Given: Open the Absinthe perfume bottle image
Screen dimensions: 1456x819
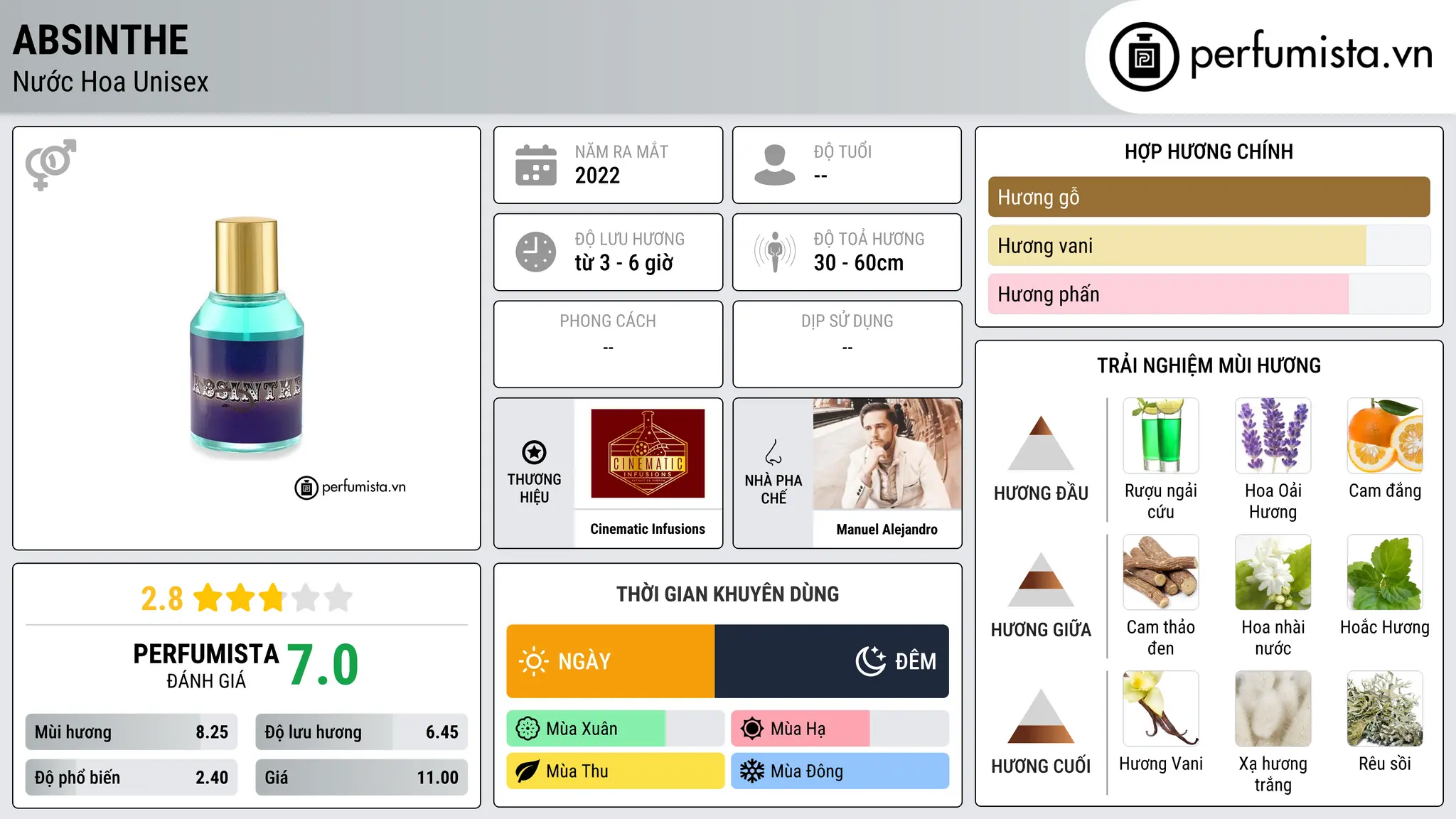Looking at the screenshot, I should click(247, 336).
